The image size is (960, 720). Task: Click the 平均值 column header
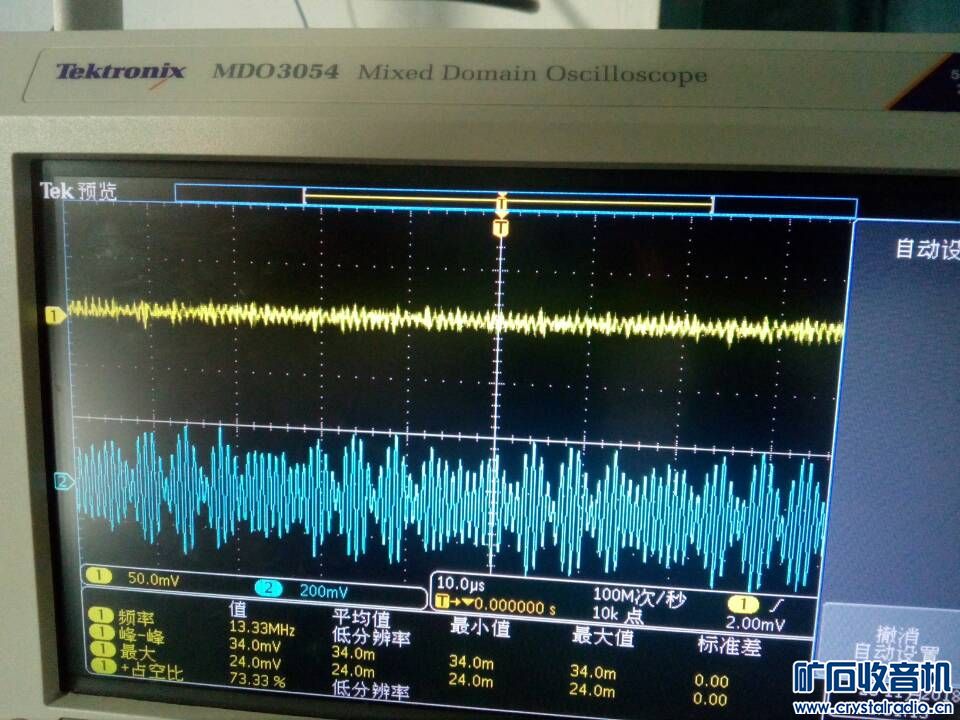tap(361, 617)
